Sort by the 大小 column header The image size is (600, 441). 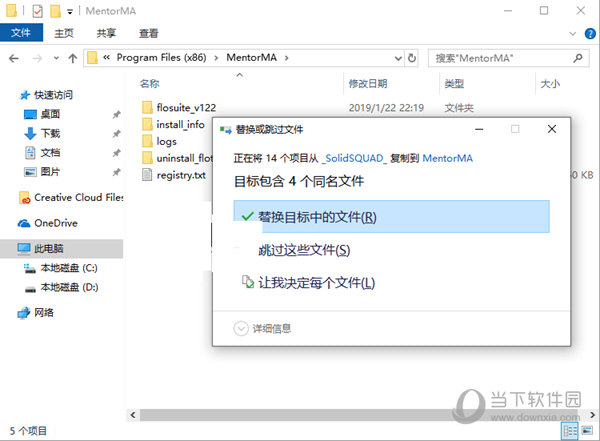tap(550, 83)
